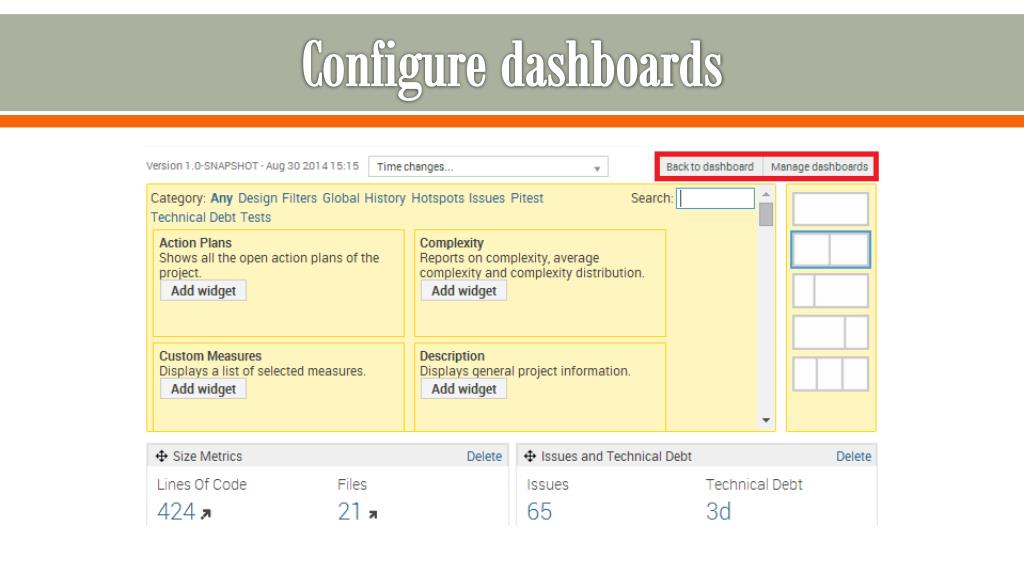Select narrow-left wide-right column layout
Viewport: 1024px width, 576px height.
click(830, 291)
